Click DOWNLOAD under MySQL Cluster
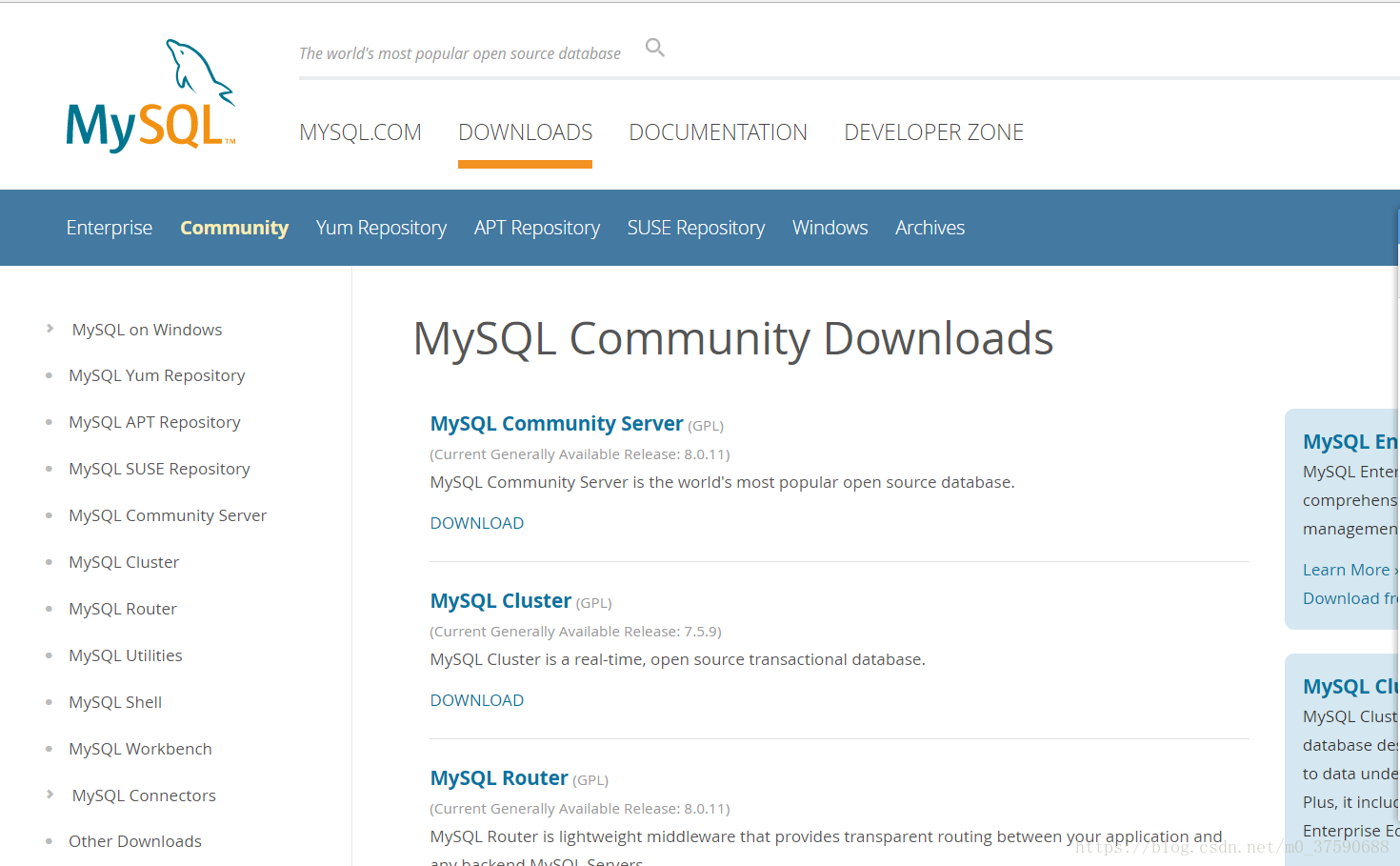The width and height of the screenshot is (1400, 866). point(477,700)
